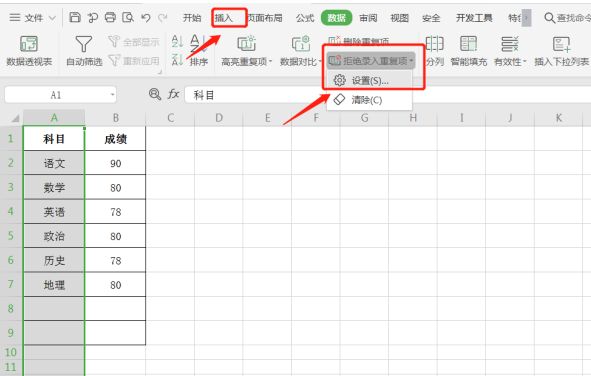Click the Save icon in quick toolbar
The width and height of the screenshot is (591, 376).
75,17
